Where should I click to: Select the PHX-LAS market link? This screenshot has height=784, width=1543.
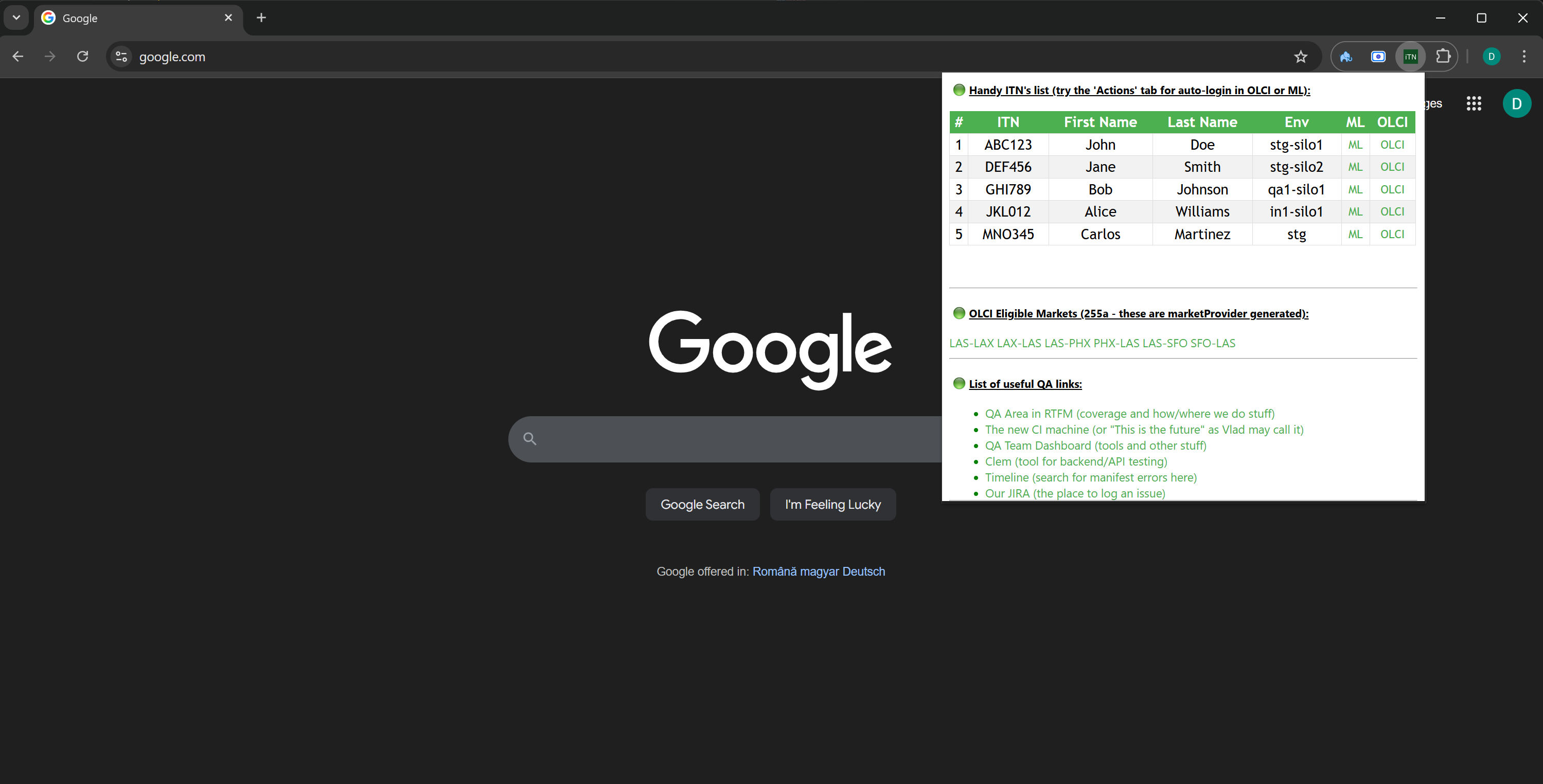(x=1116, y=343)
